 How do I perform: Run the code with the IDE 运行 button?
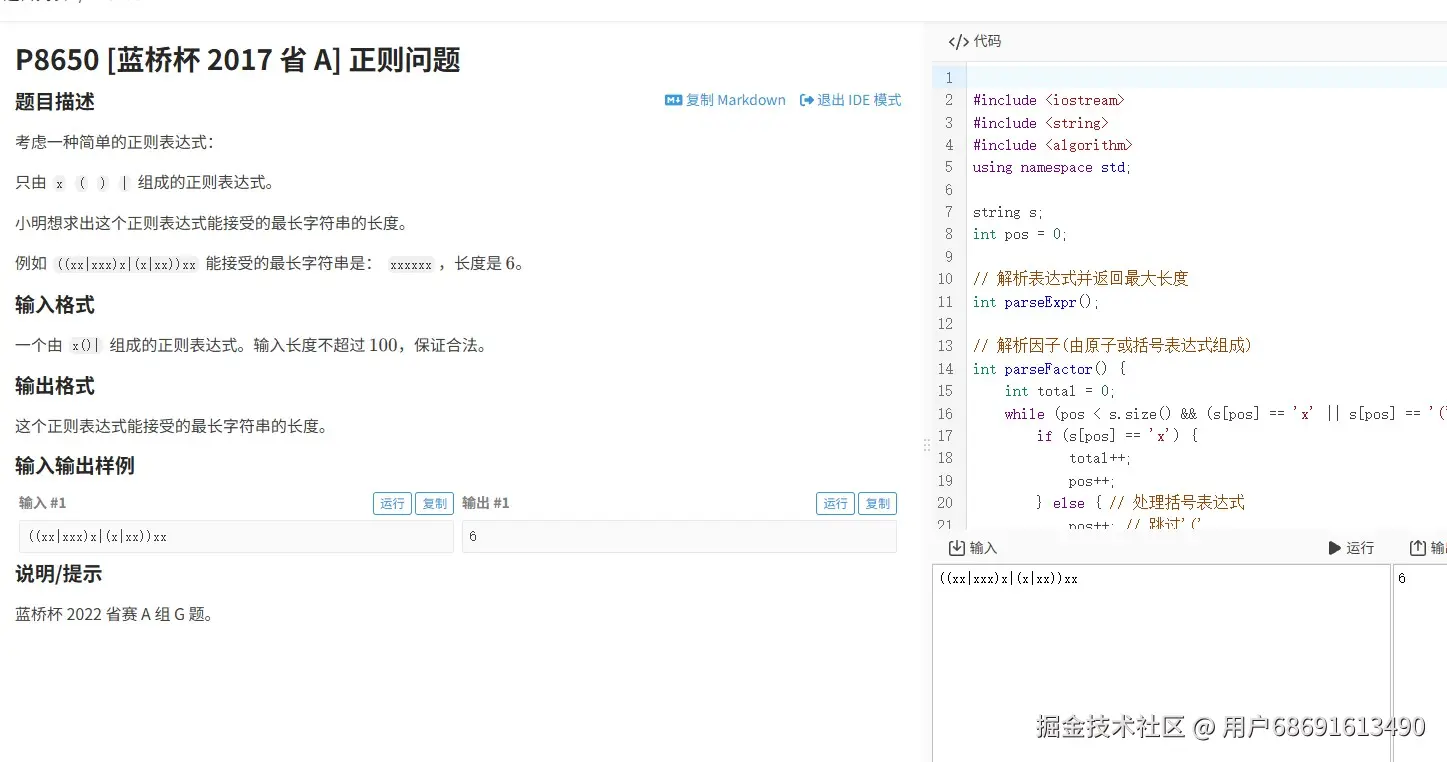click(x=1351, y=548)
